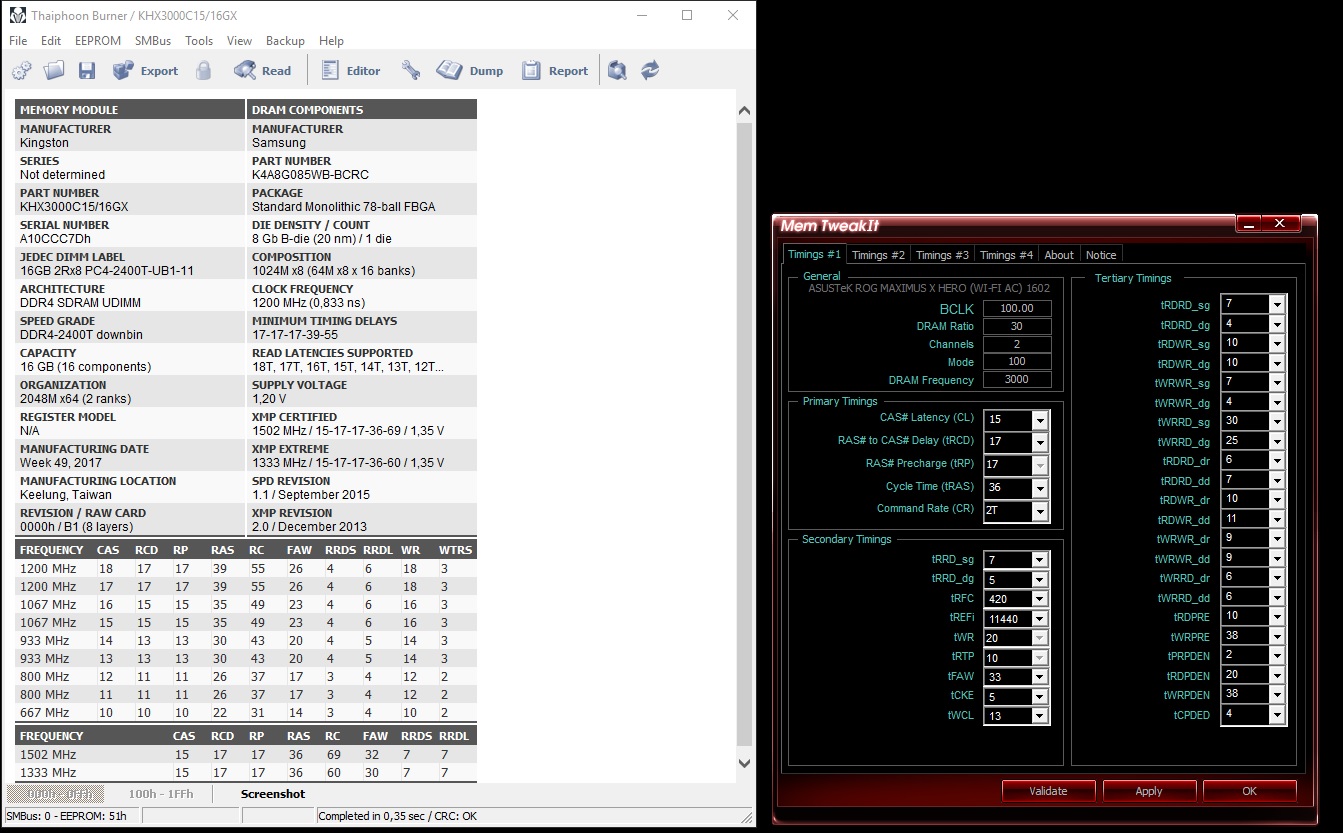This screenshot has width=1343, height=833.
Task: Open the View menu
Action: click(x=239, y=41)
